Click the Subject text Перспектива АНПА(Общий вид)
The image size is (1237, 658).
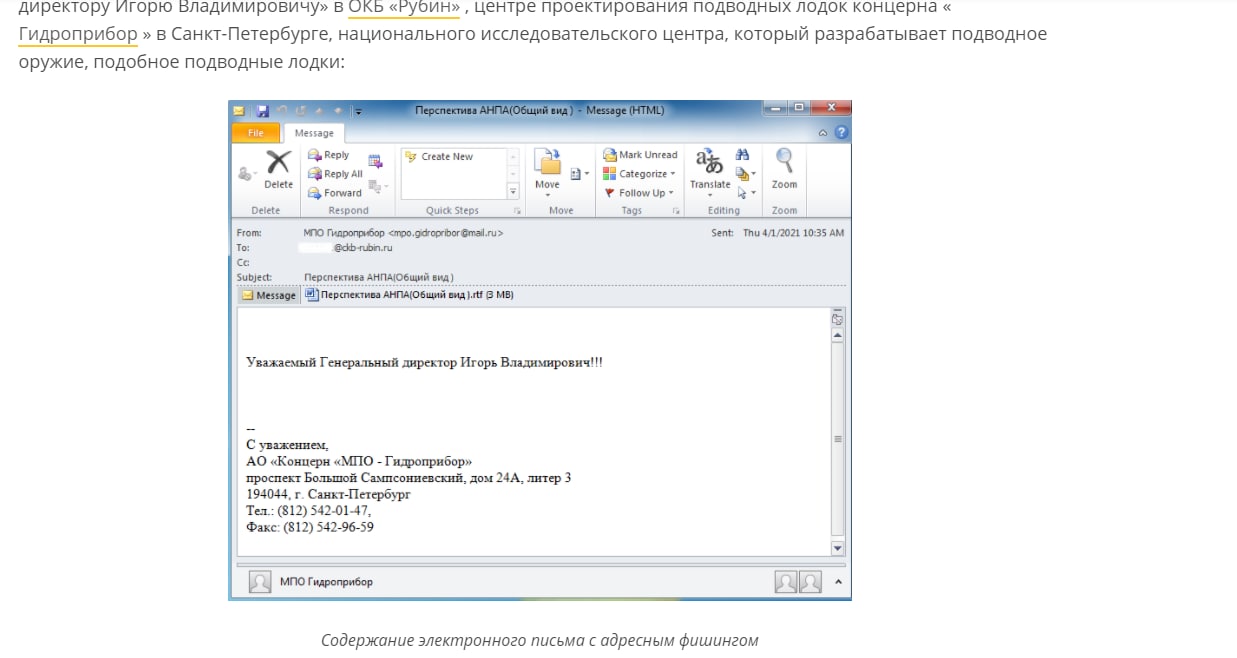click(379, 277)
